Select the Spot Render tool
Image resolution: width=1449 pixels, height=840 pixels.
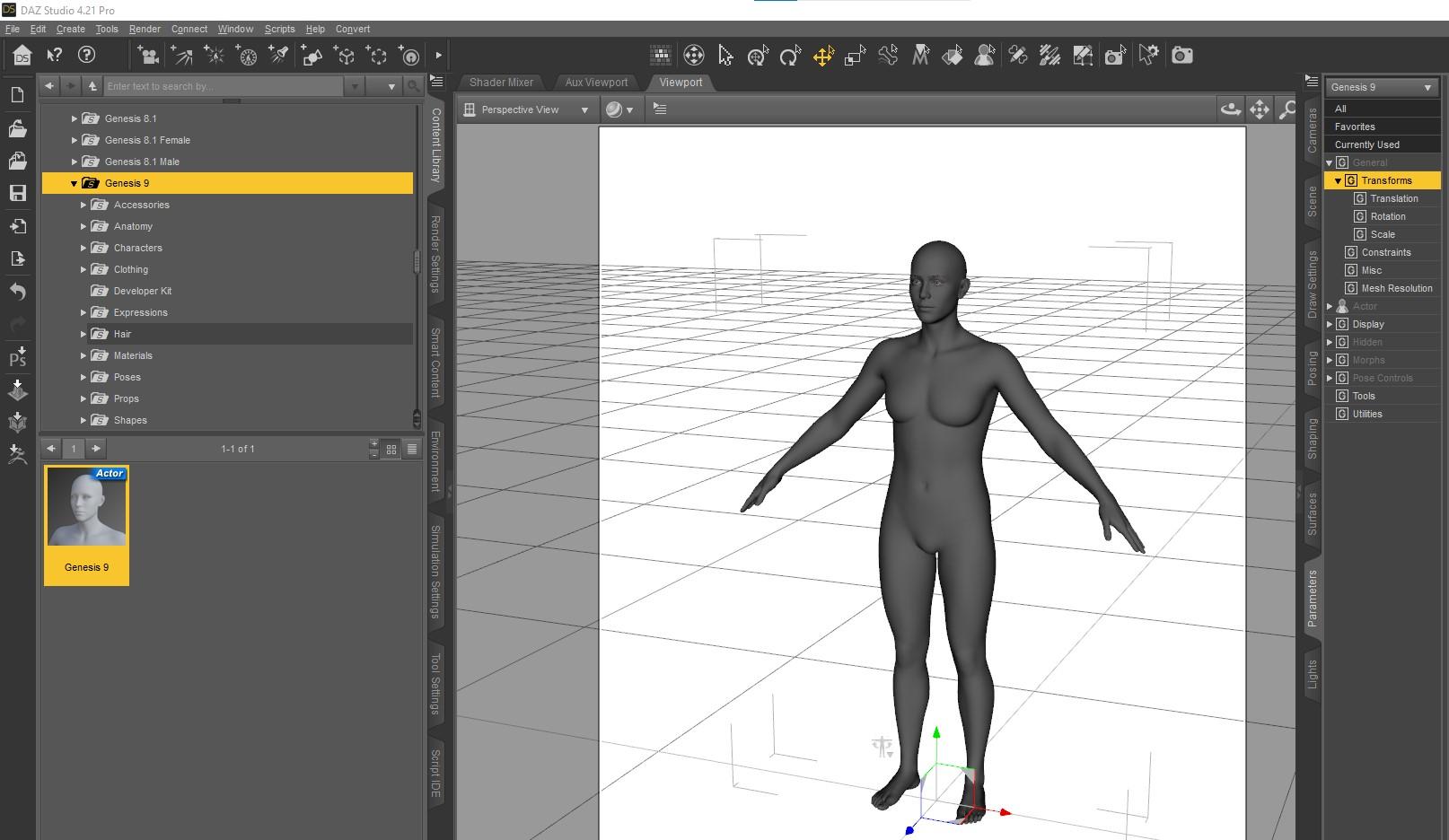point(1115,56)
